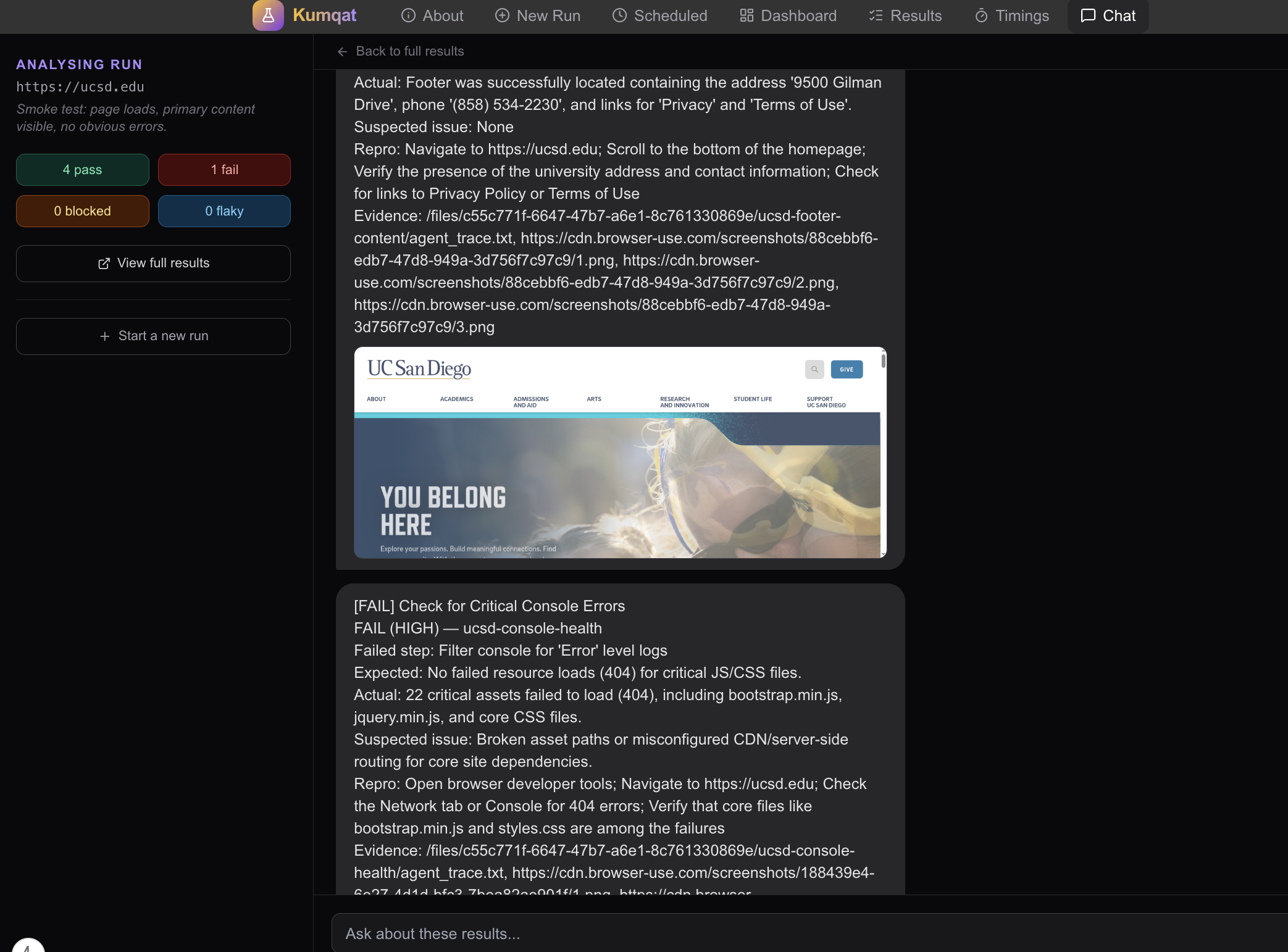The image size is (1288, 952).
Task: Select the 0 flaky badge
Action: tap(224, 211)
